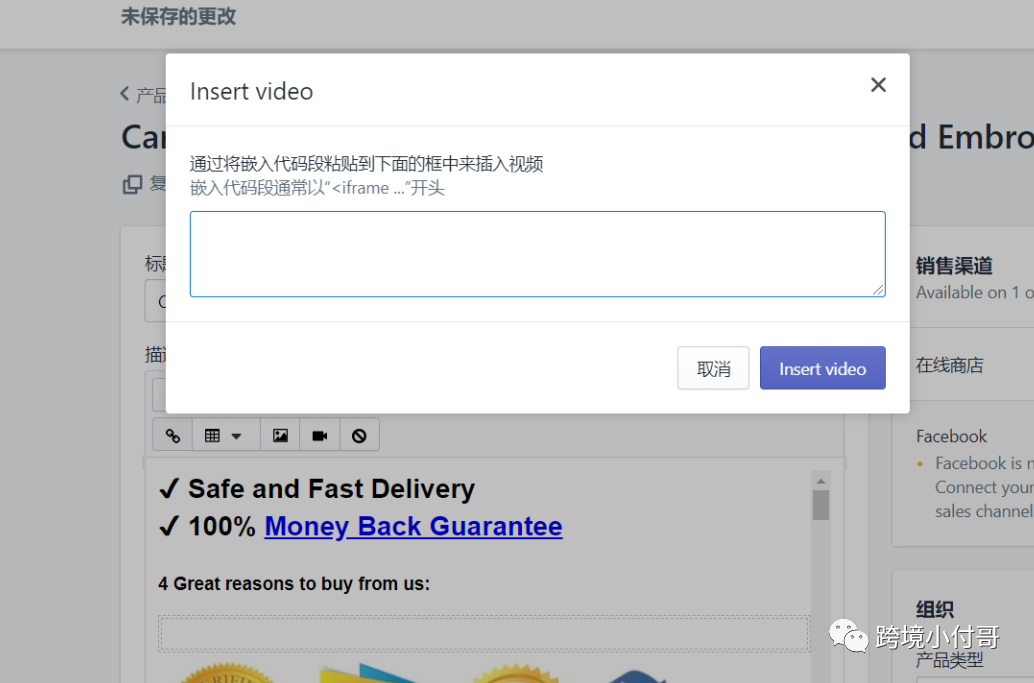Click the 4 Great reasons to buy text
Screen dimensions: 1034x683
[294, 583]
